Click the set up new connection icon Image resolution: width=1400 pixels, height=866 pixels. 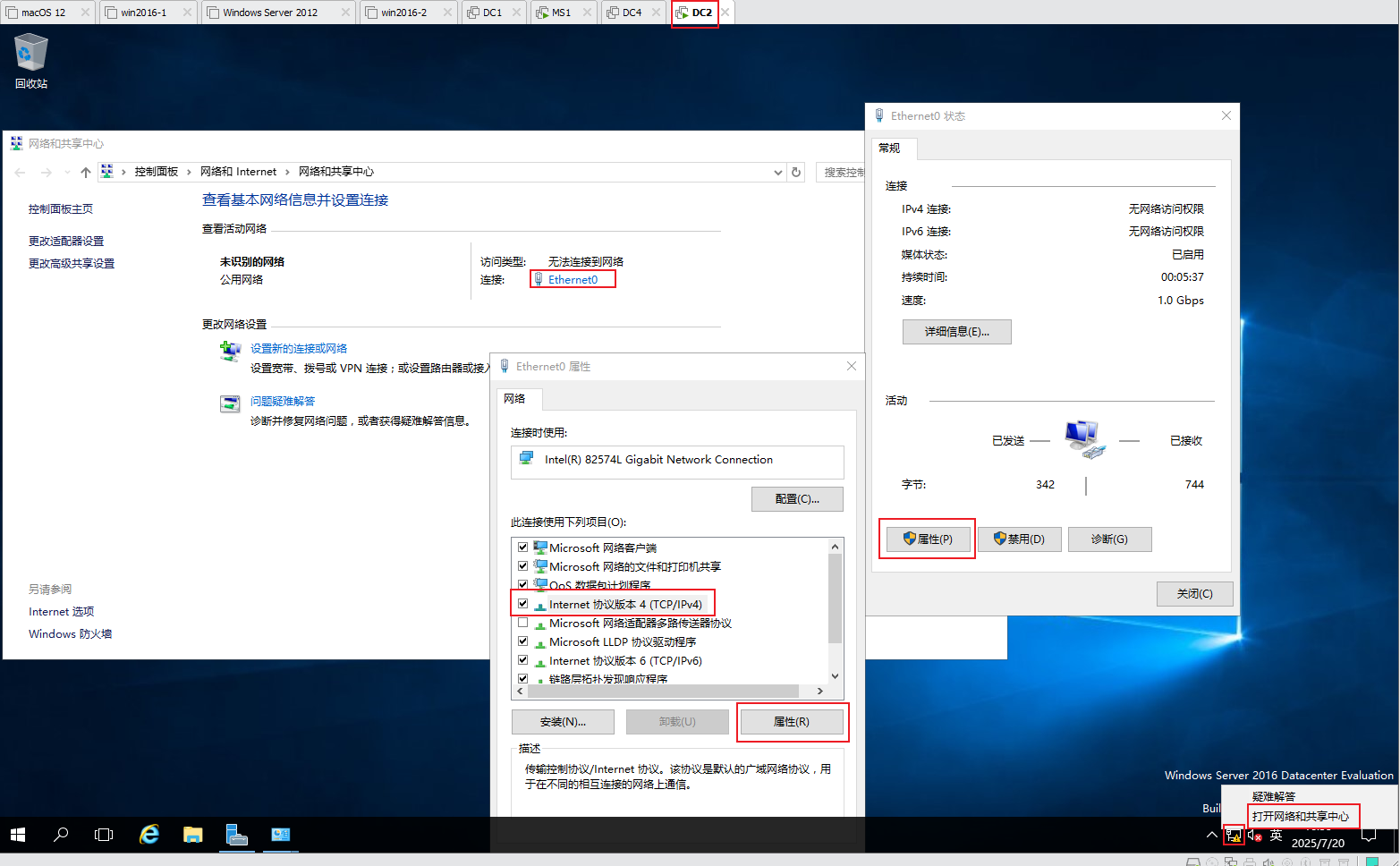pyautogui.click(x=230, y=350)
